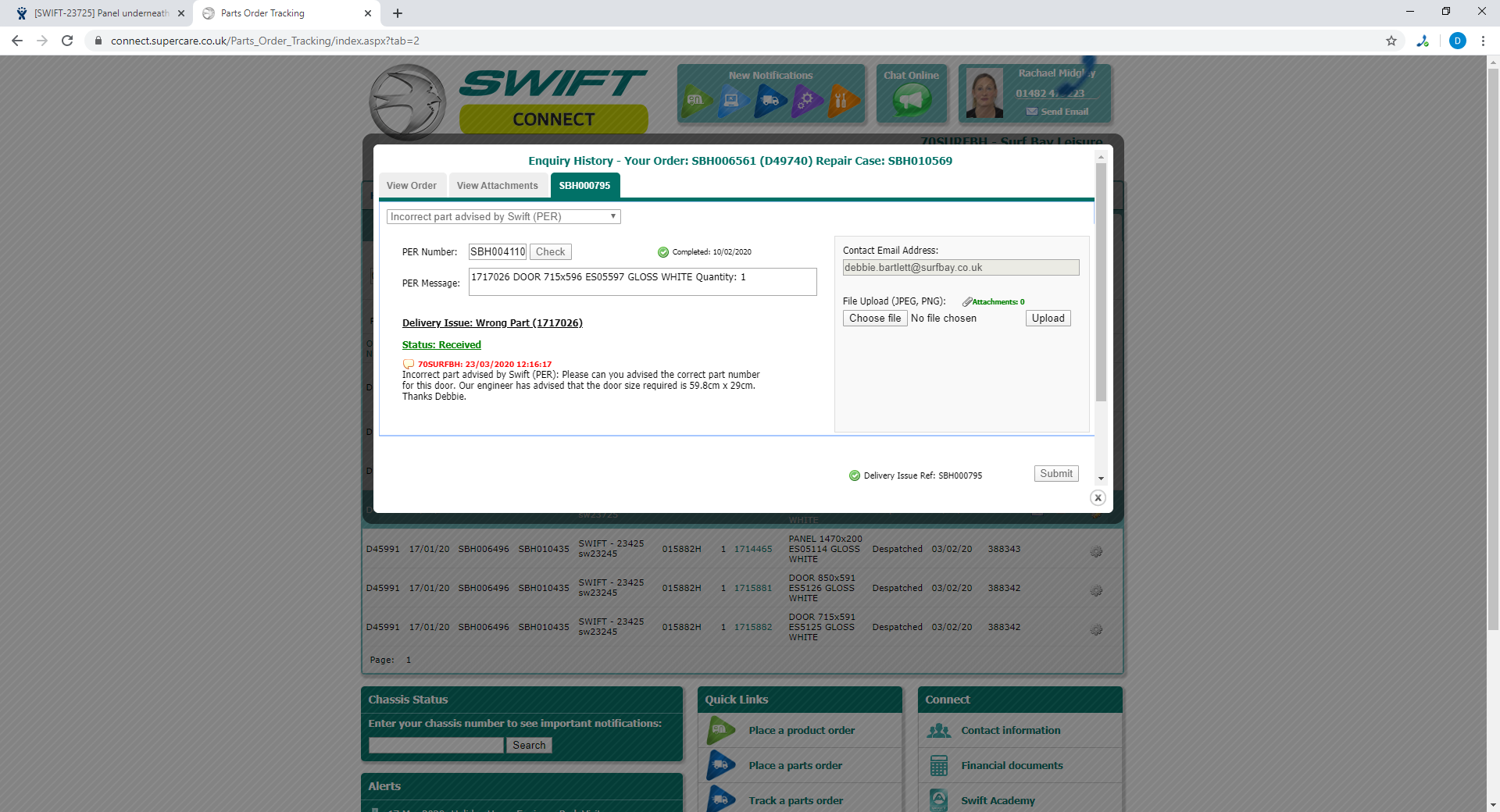Viewport: 1500px width, 812px height.
Task: Click Rachael Midgley's contact photo
Action: (x=984, y=94)
